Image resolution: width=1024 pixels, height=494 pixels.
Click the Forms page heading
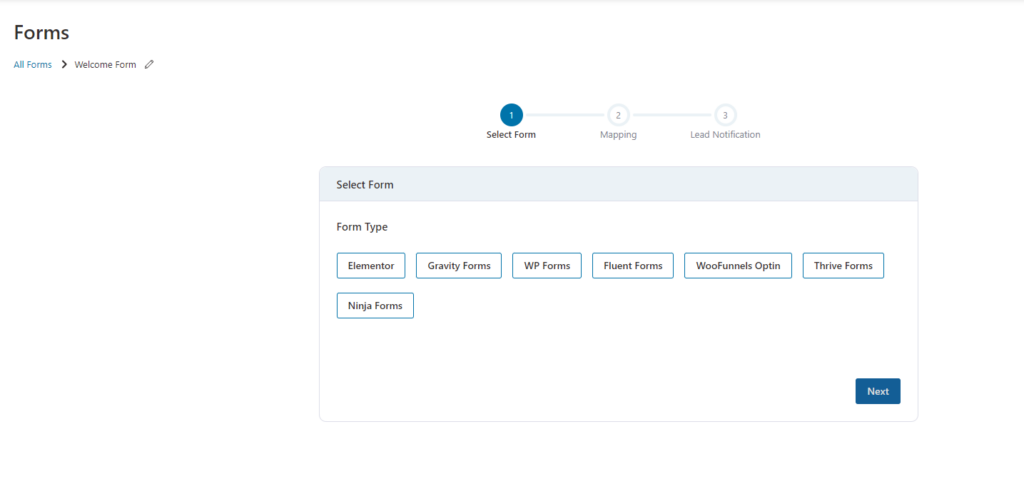[41, 33]
